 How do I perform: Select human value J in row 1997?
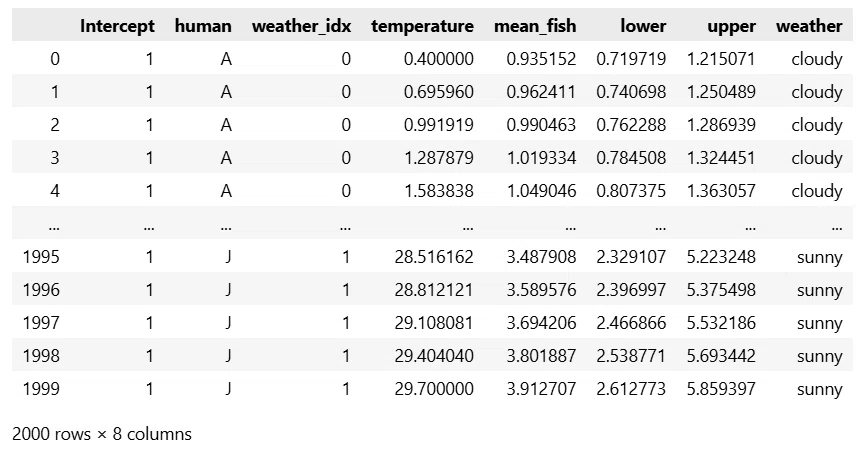[x=228, y=323]
